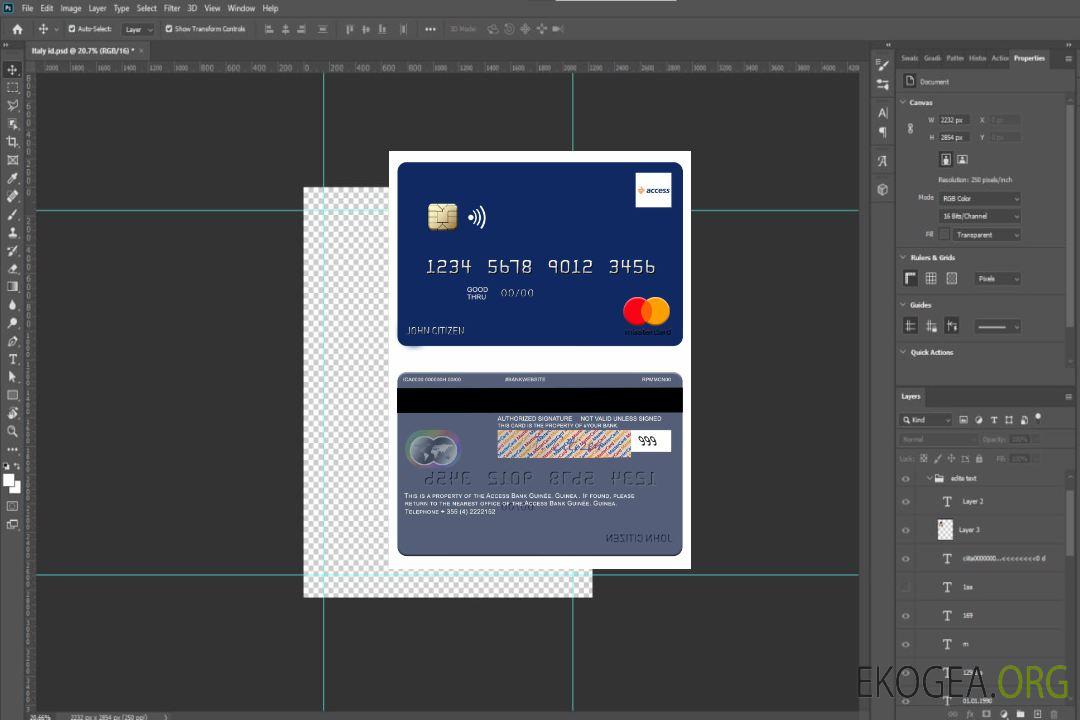1080x720 pixels.
Task: Select the Zoom tool
Action: click(12, 431)
